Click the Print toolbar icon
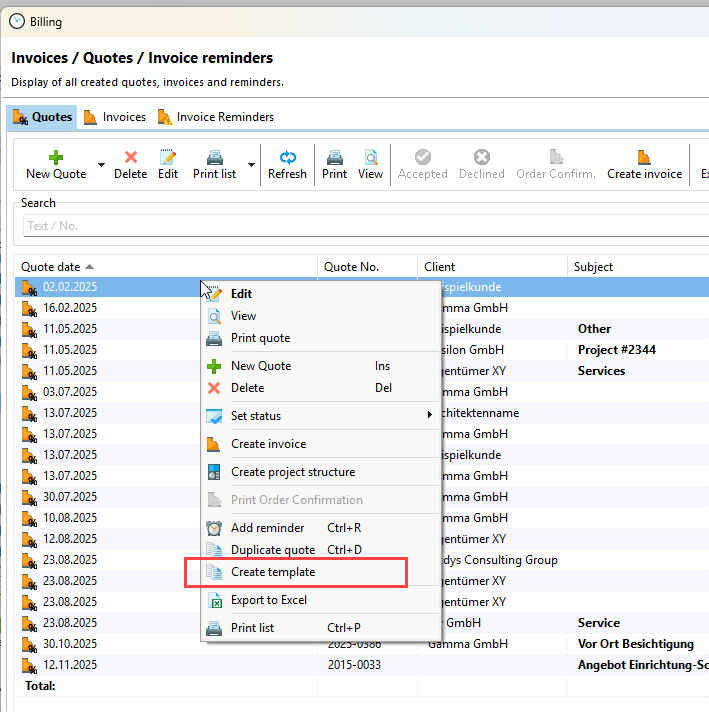This screenshot has width=709, height=712. pos(335,158)
